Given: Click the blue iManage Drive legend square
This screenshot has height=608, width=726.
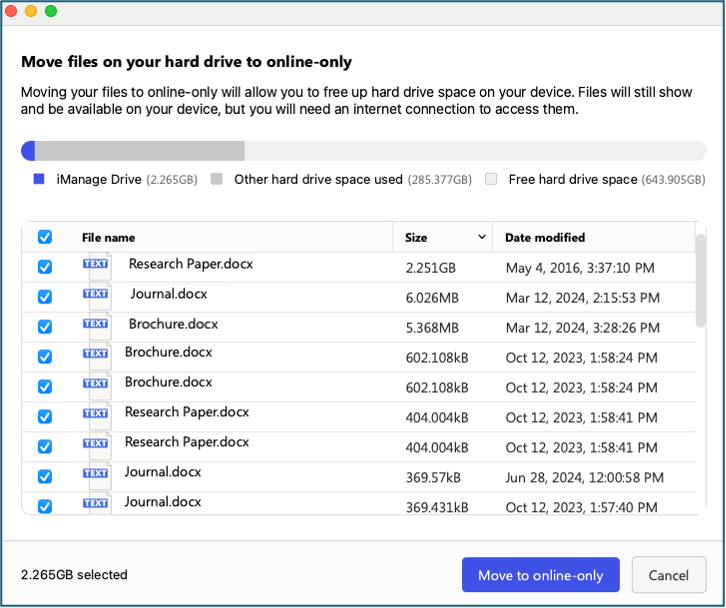Looking at the screenshot, I should pyautogui.click(x=39, y=179).
